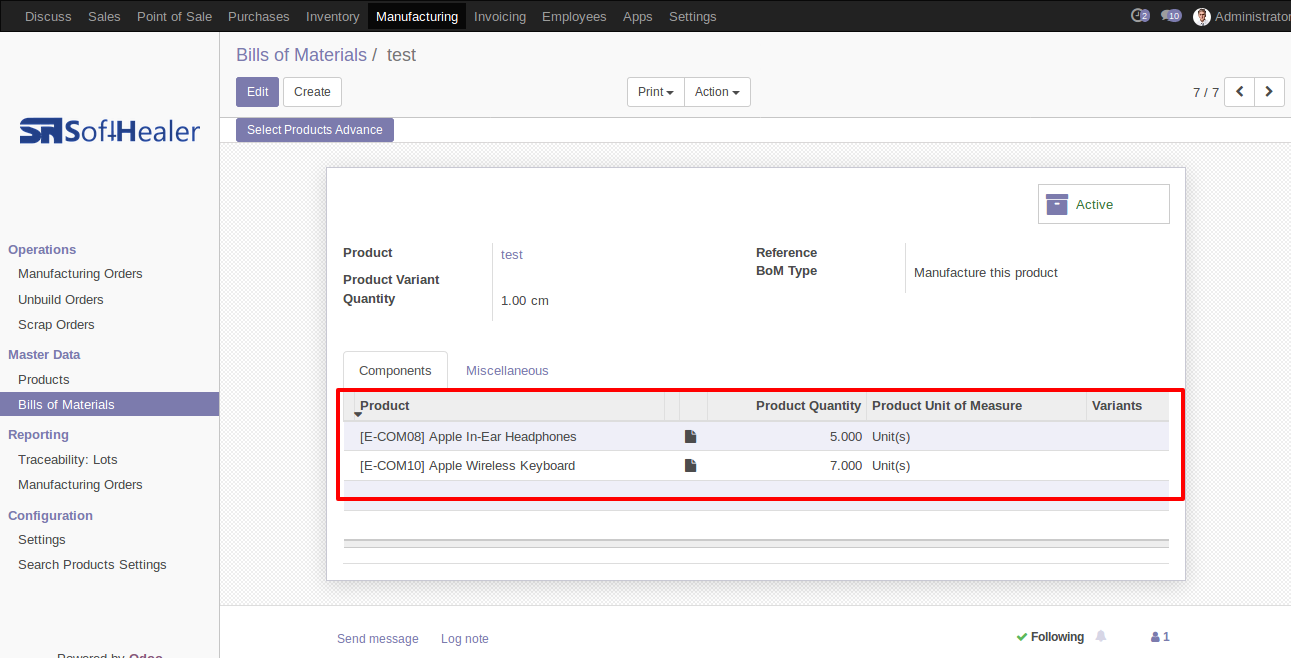Open the Inventory menu
The width and height of the screenshot is (1291, 658).
pos(332,16)
